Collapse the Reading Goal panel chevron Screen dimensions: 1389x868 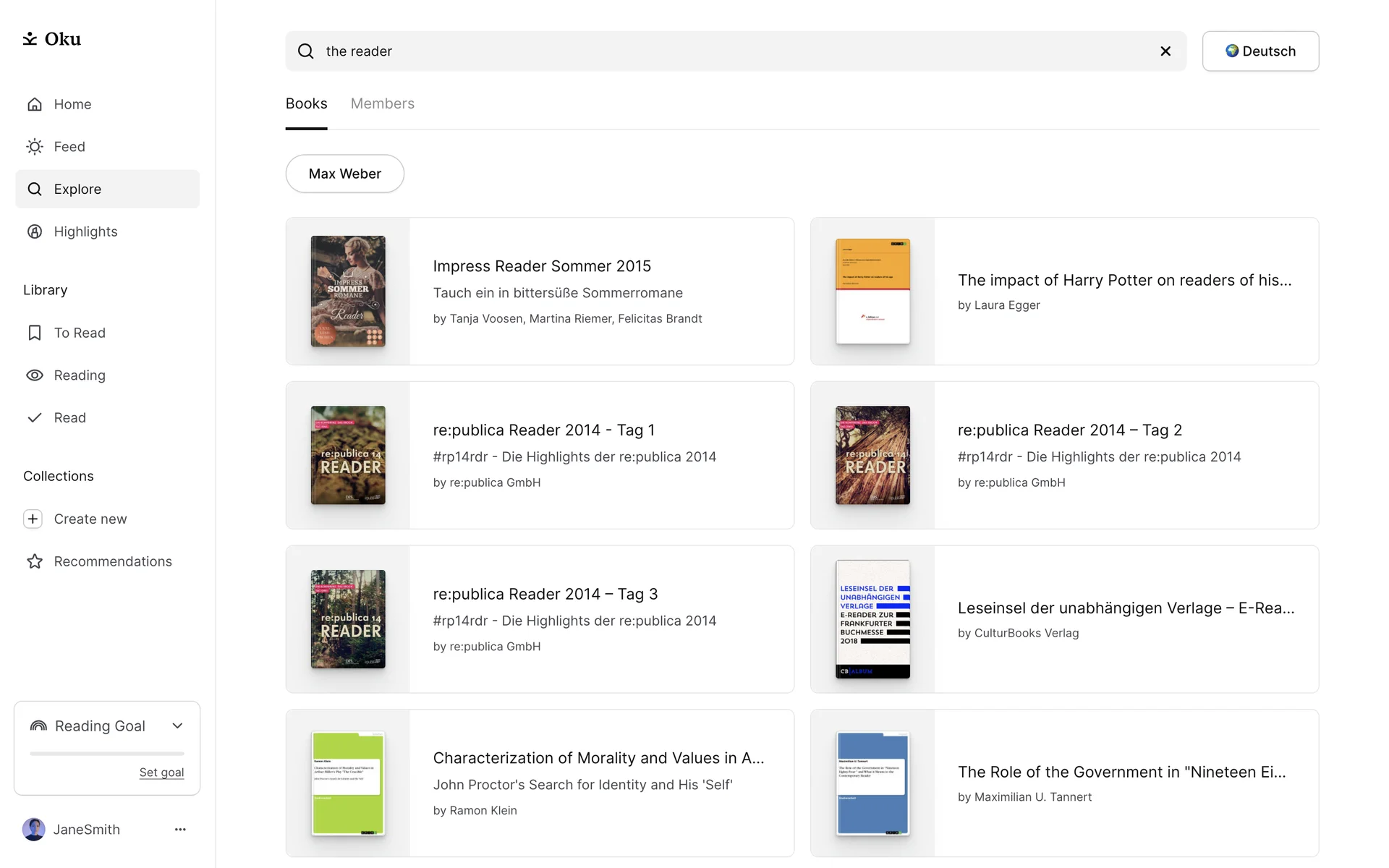(x=177, y=726)
